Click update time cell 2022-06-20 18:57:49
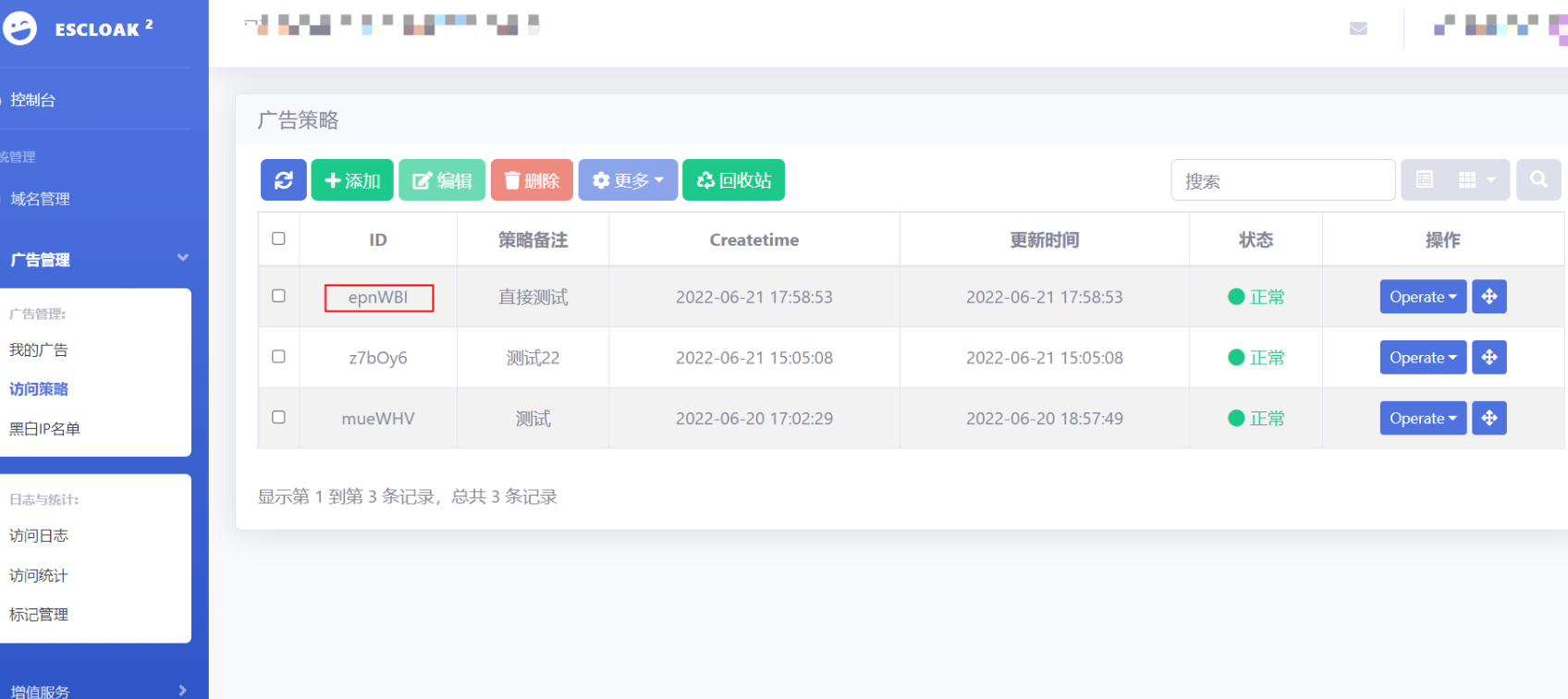The height and width of the screenshot is (699, 1568). (x=1045, y=419)
